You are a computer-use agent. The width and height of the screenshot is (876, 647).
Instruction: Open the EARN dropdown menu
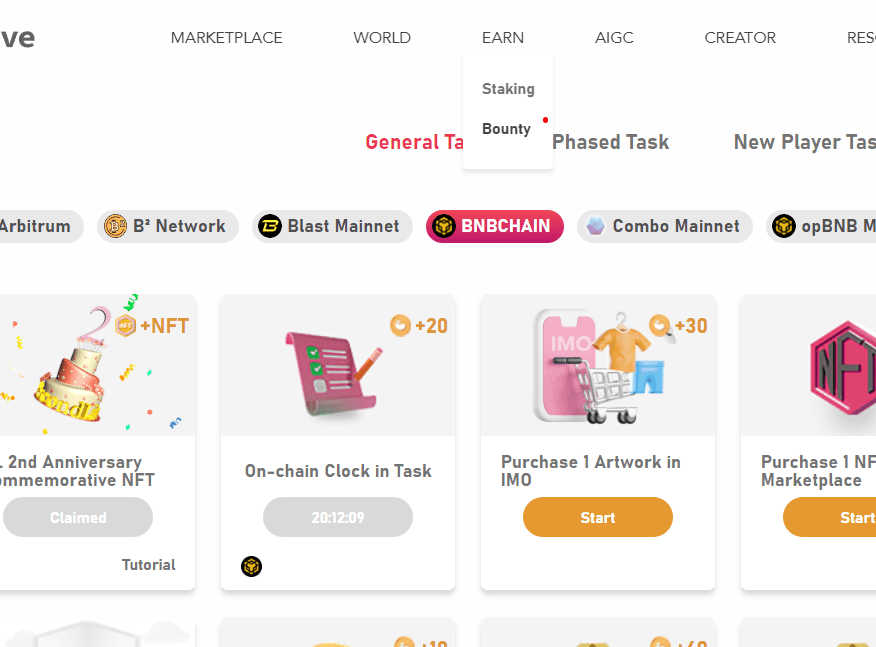coord(502,38)
